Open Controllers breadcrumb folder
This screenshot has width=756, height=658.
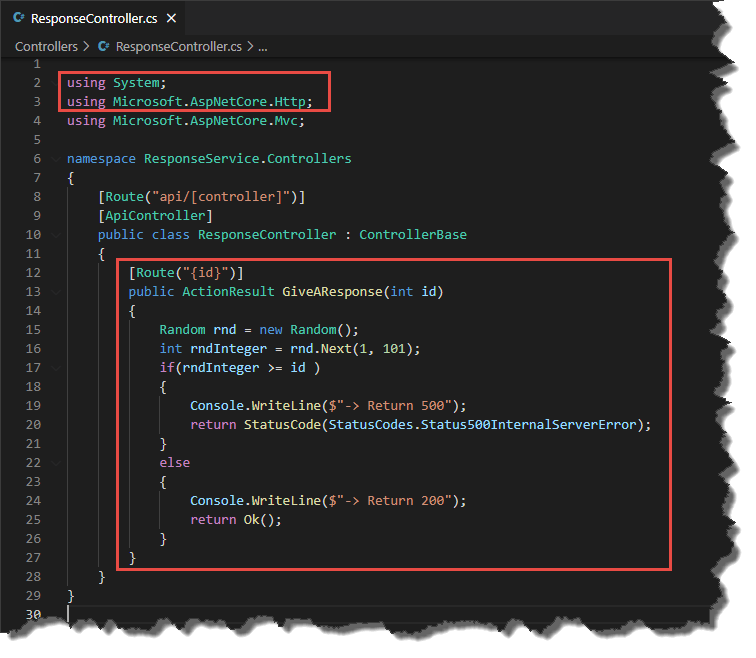coord(46,46)
